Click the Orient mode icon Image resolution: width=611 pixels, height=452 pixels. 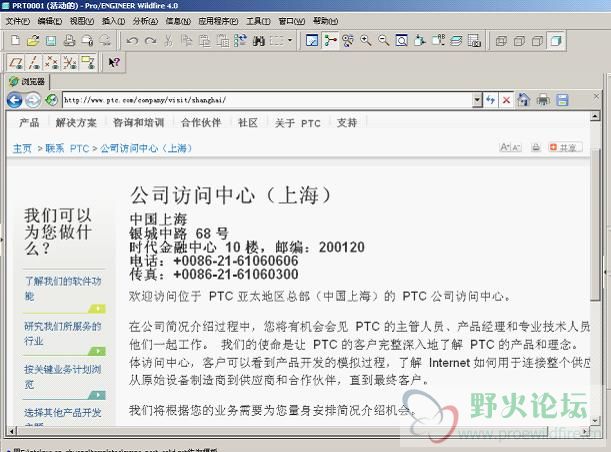tap(348, 41)
